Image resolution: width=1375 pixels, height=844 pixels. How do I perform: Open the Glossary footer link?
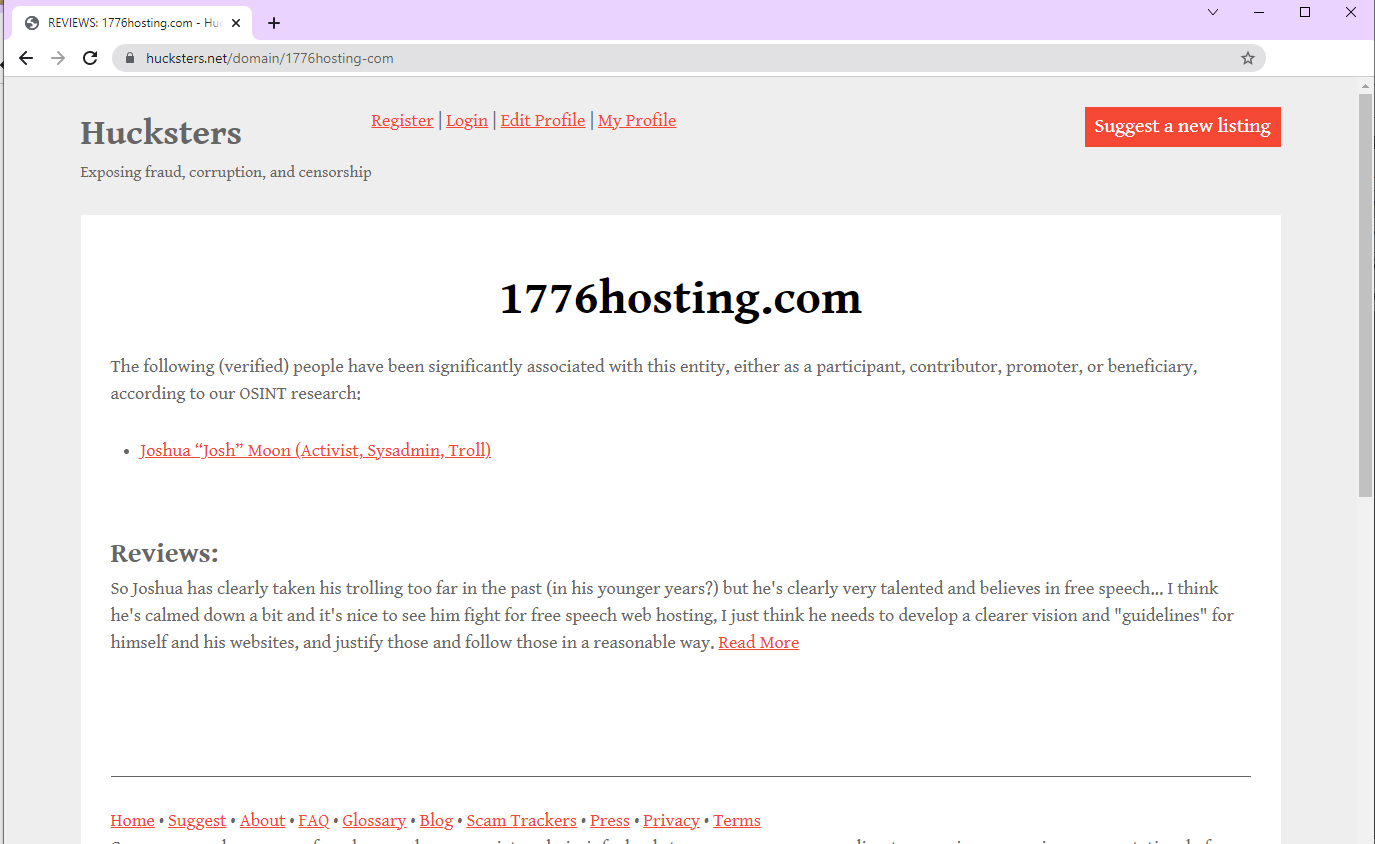click(x=374, y=820)
